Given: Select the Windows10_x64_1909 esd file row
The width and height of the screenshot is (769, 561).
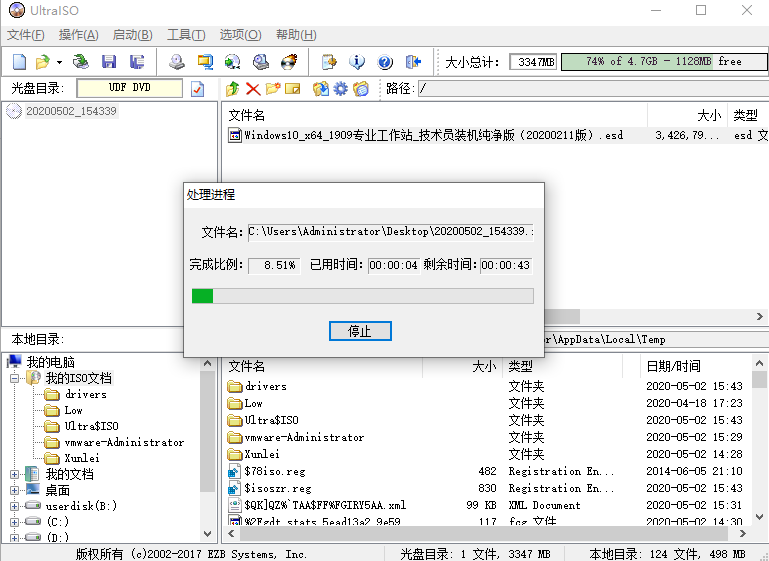Looking at the screenshot, I should pyautogui.click(x=497, y=135).
